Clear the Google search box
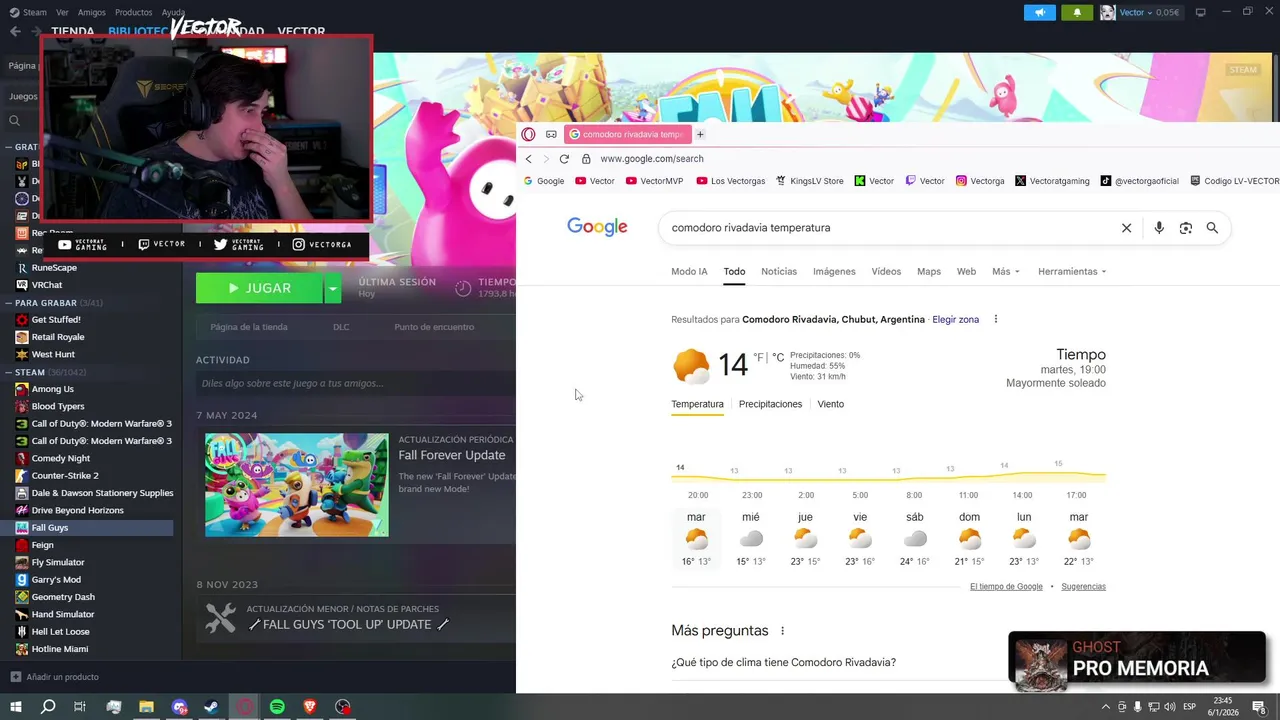 click(x=1126, y=228)
